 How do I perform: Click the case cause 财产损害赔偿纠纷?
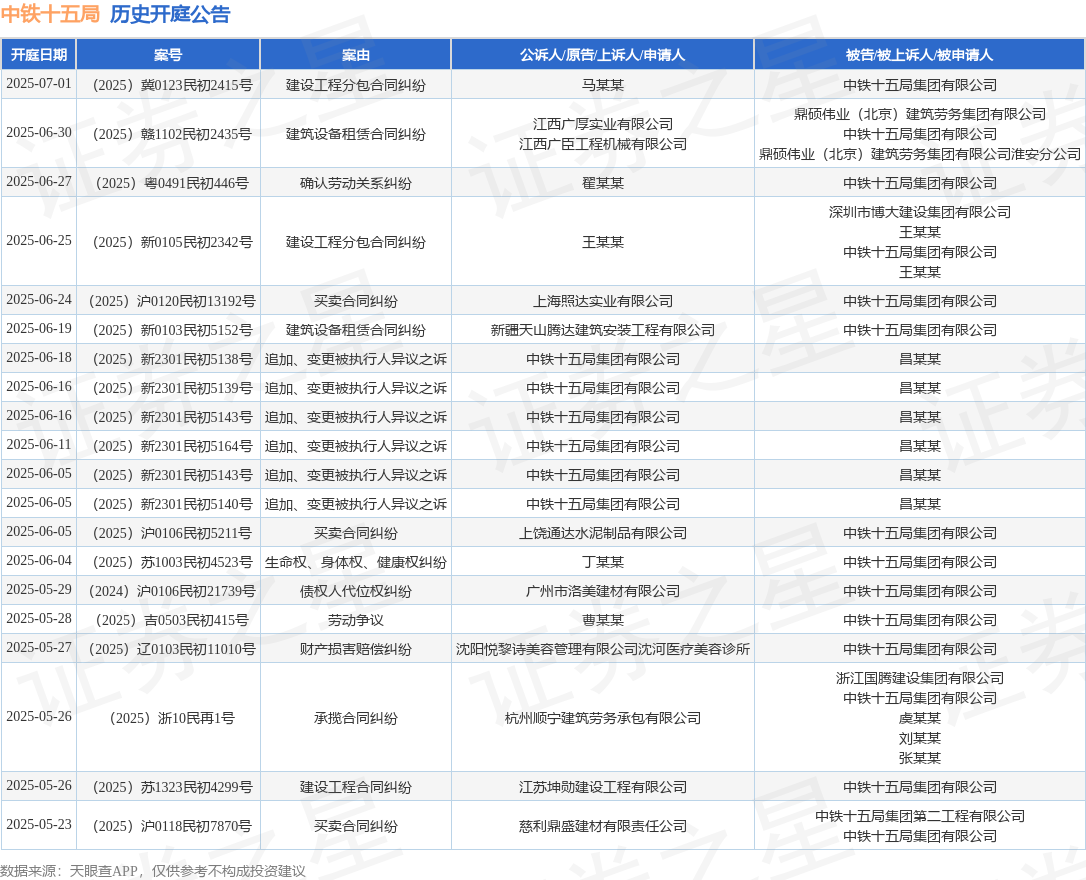[356, 650]
